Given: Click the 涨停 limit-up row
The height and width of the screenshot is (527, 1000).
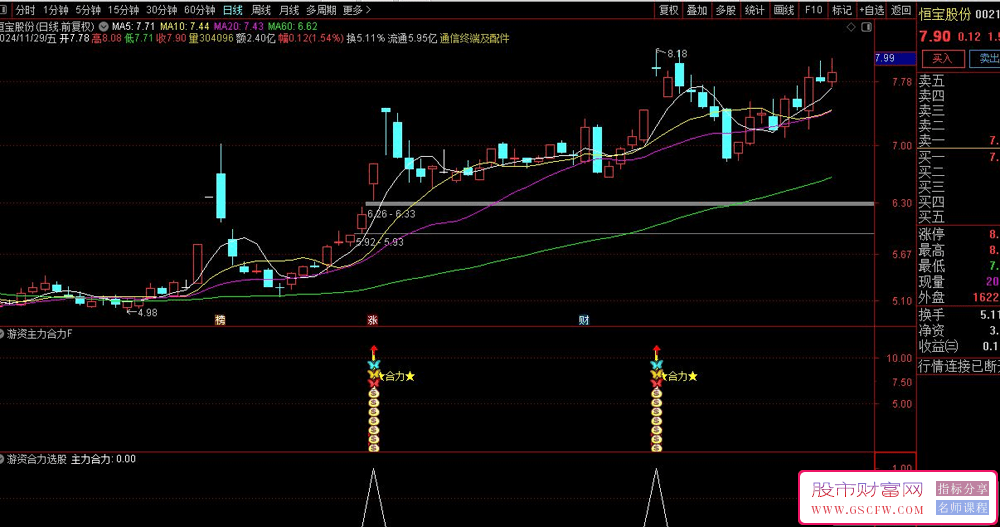Looking at the screenshot, I should coord(959,234).
